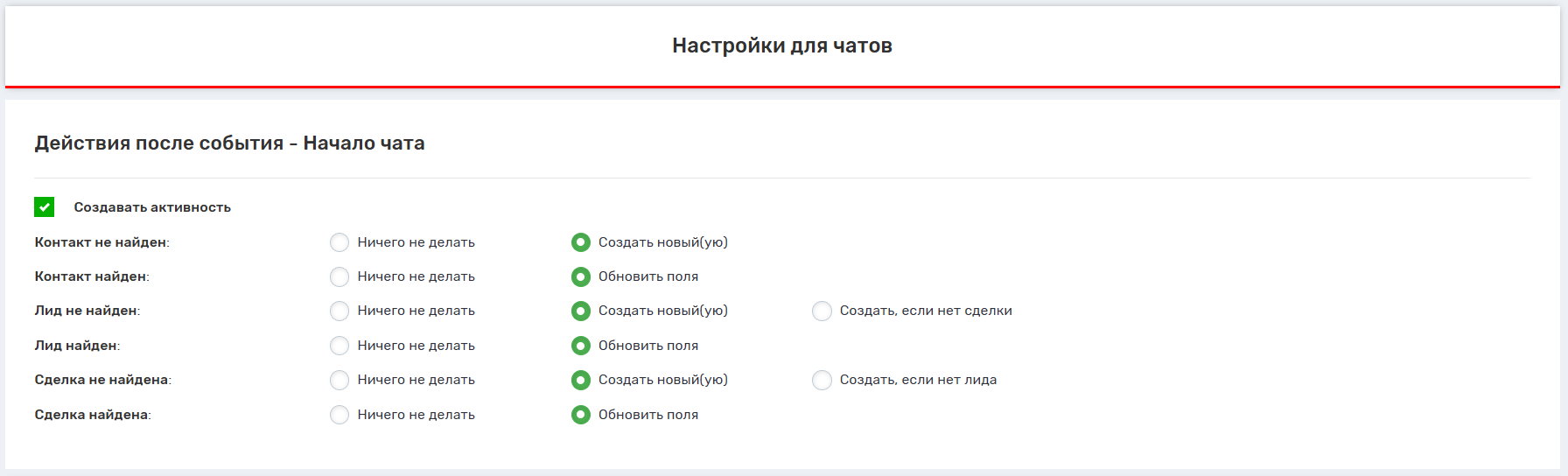Select 'Ничего не делать' for Лид не найден

tap(339, 311)
